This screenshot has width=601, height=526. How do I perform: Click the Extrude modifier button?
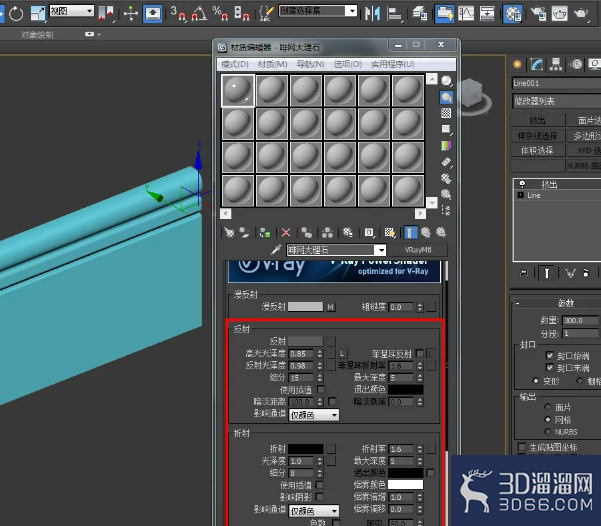[x=537, y=120]
